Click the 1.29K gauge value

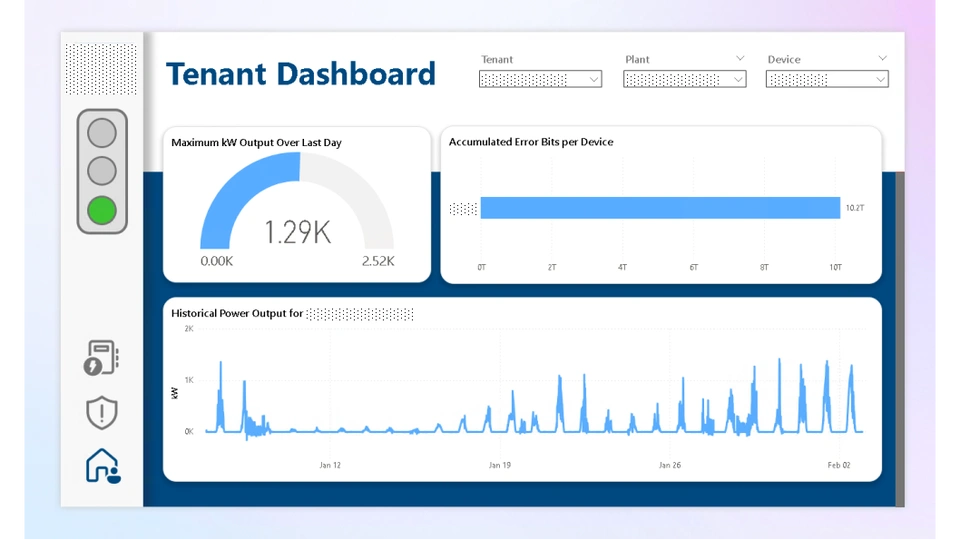(x=297, y=233)
